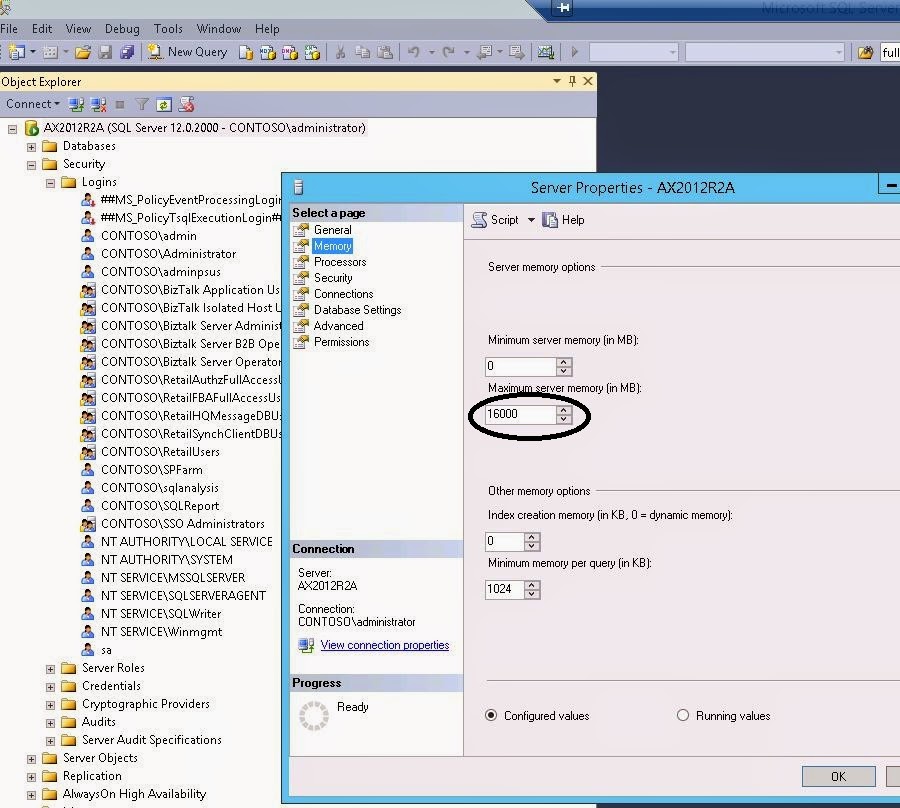Click the Undo arrow icon

pos(413,52)
